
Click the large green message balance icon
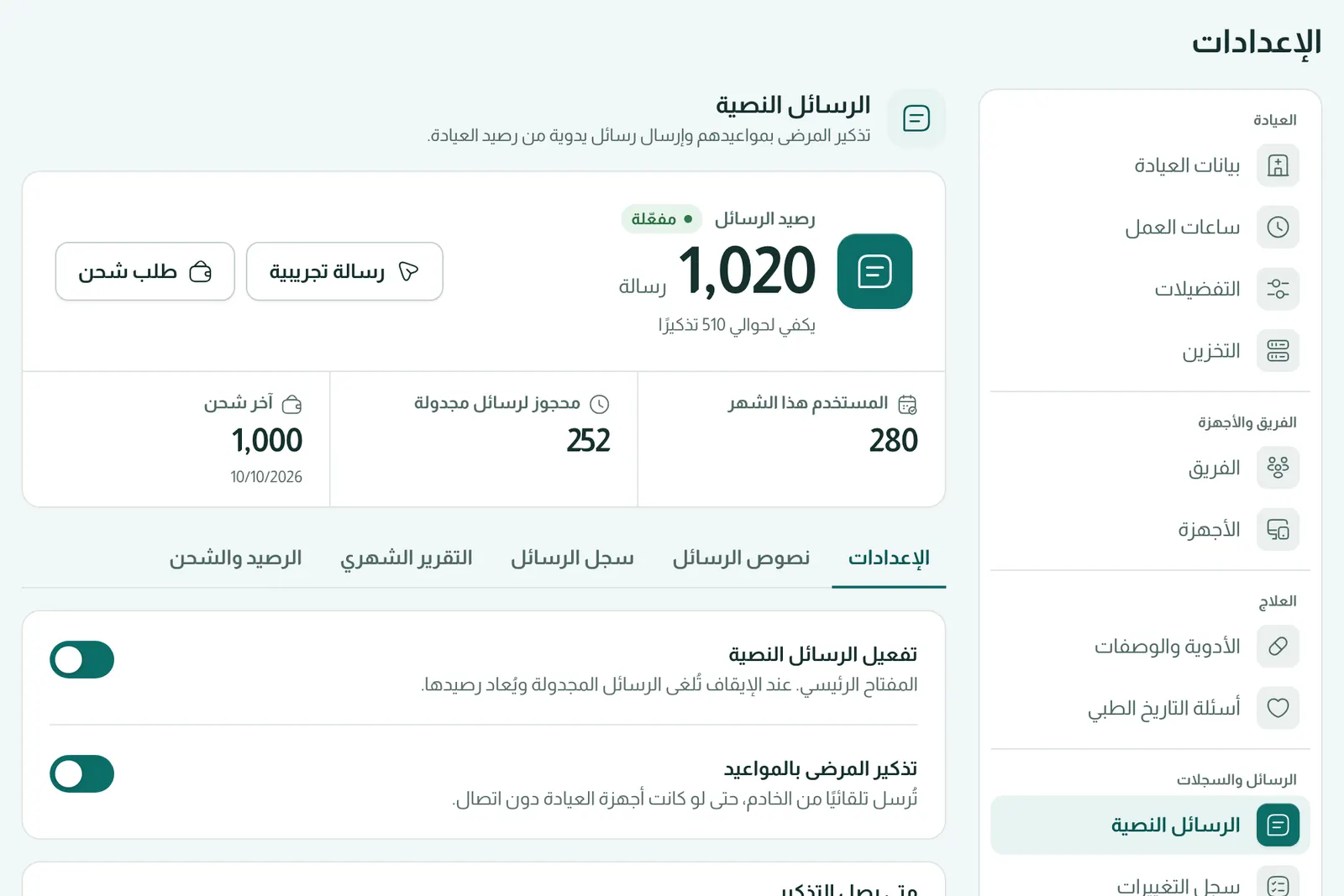tap(874, 271)
